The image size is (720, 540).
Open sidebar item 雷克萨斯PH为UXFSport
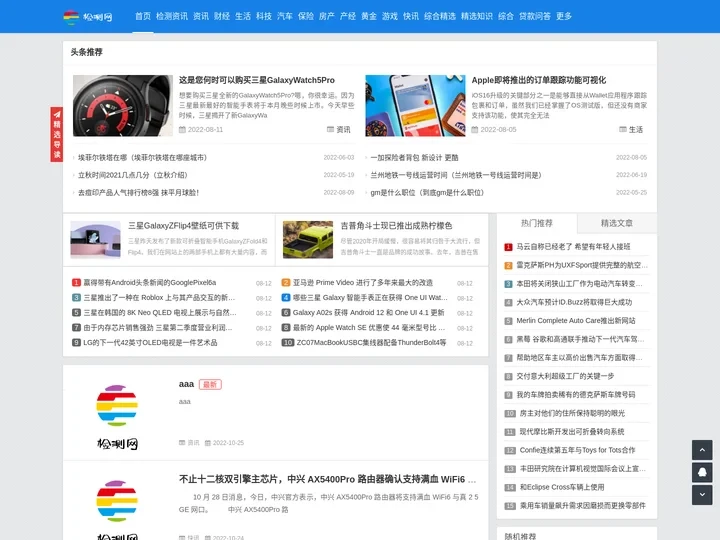point(582,265)
